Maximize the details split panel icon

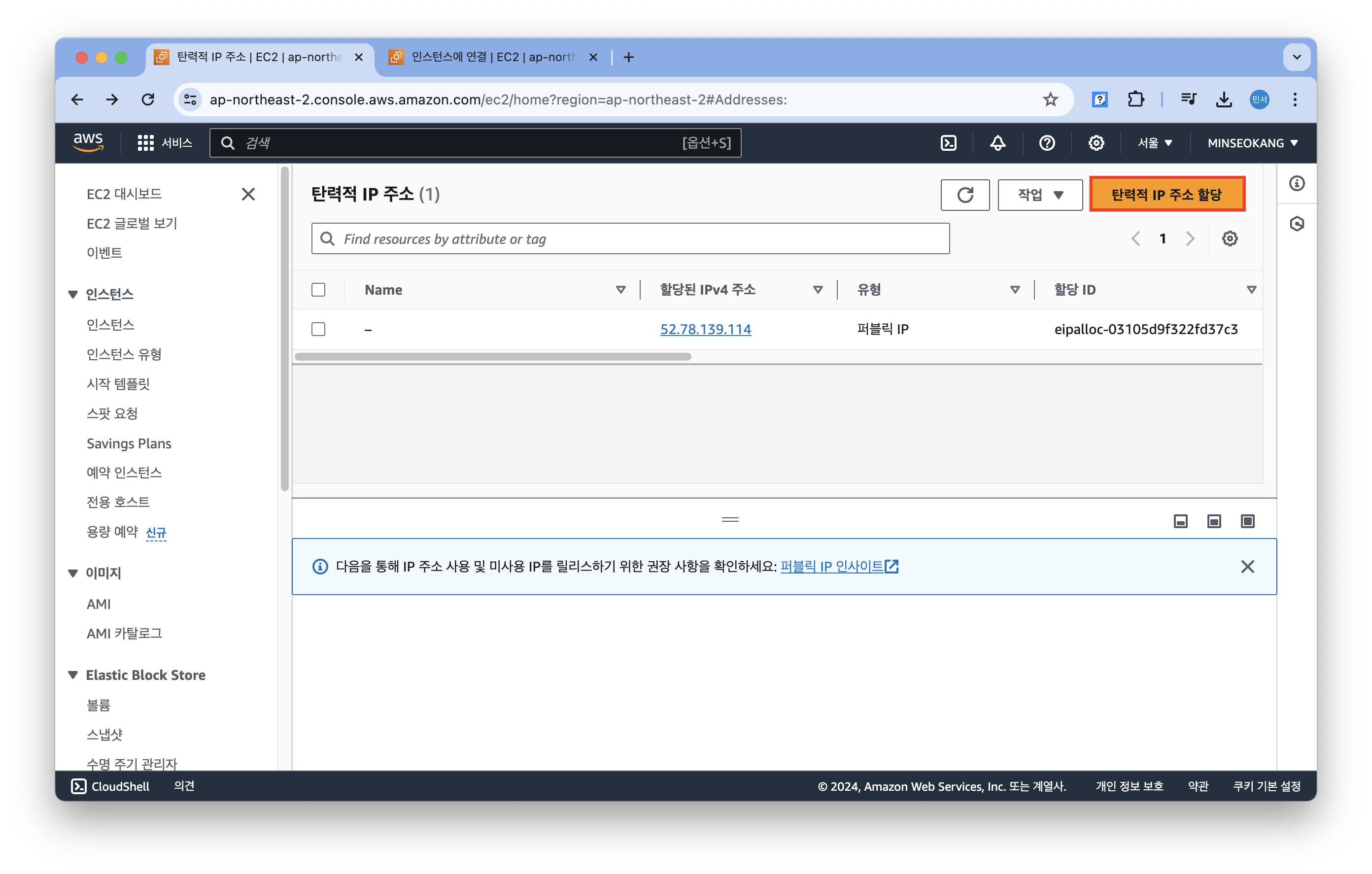[1247, 521]
